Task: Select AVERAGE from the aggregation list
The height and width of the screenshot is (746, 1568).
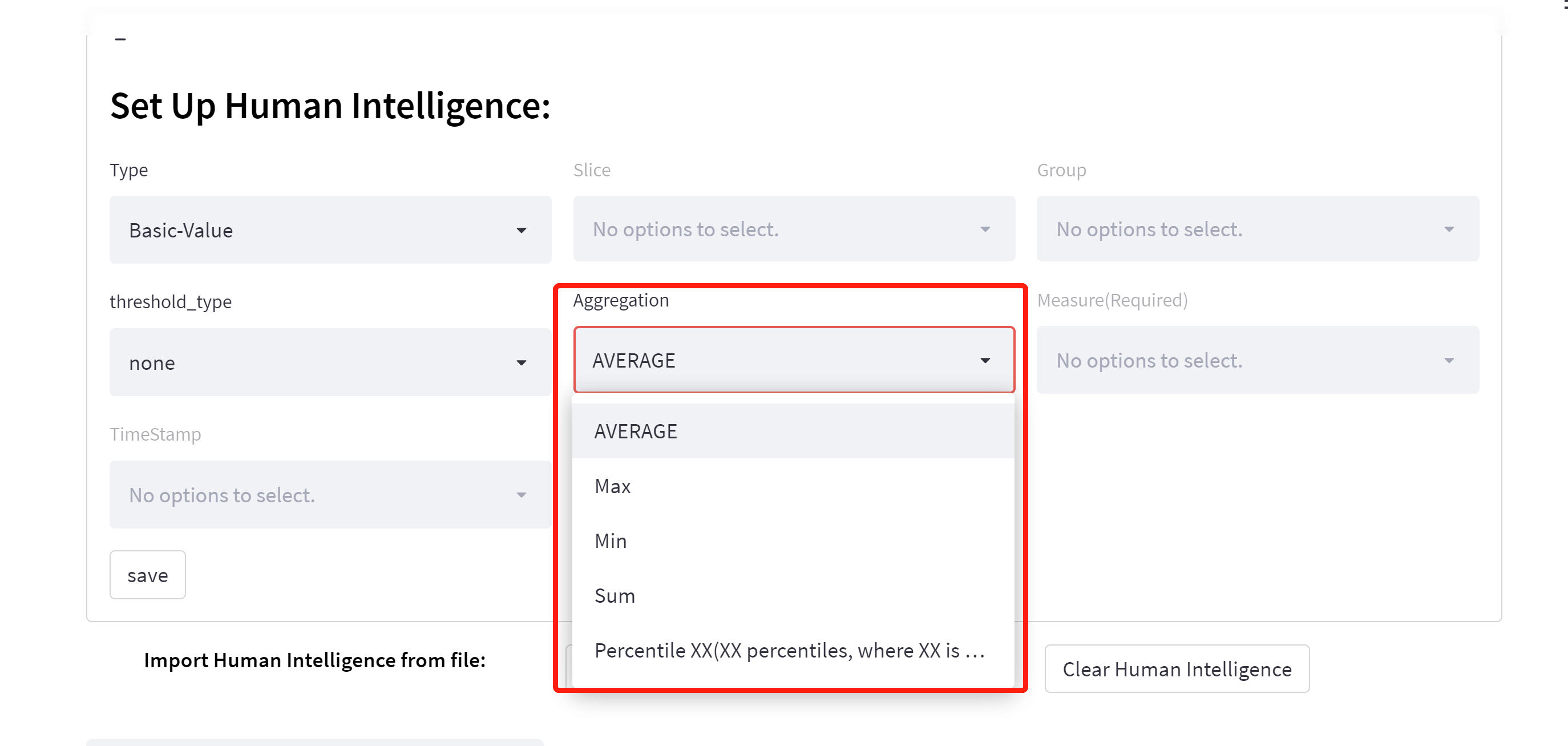Action: 793,431
